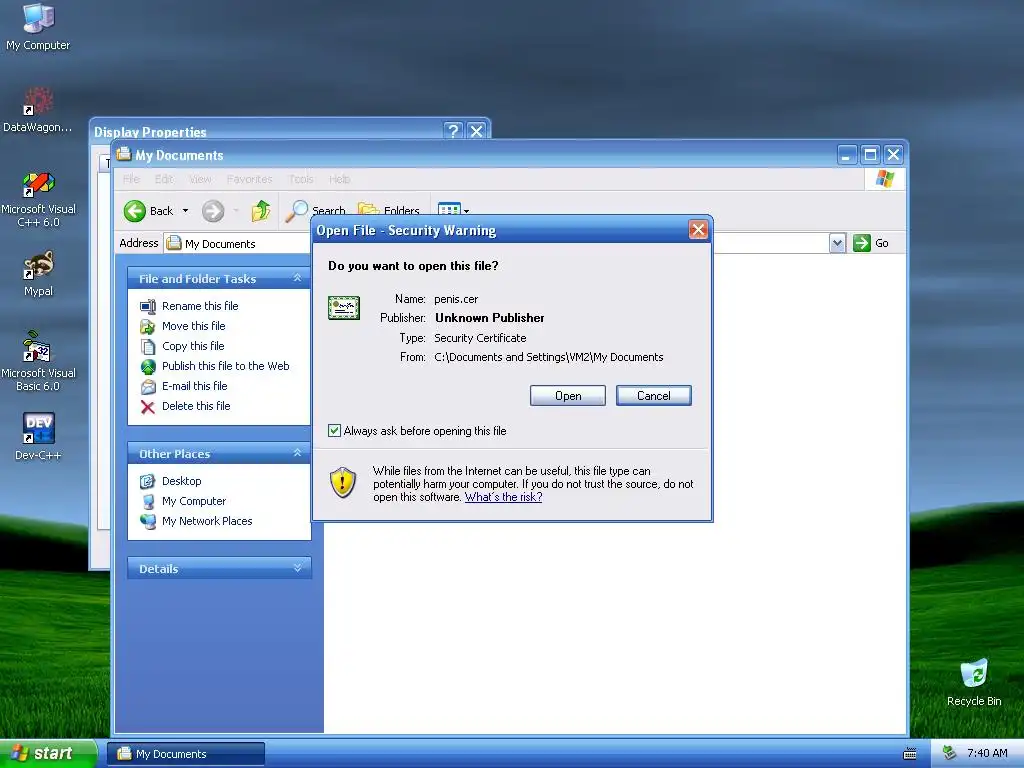Open the Favorites menu
1024x768 pixels.
tap(249, 179)
